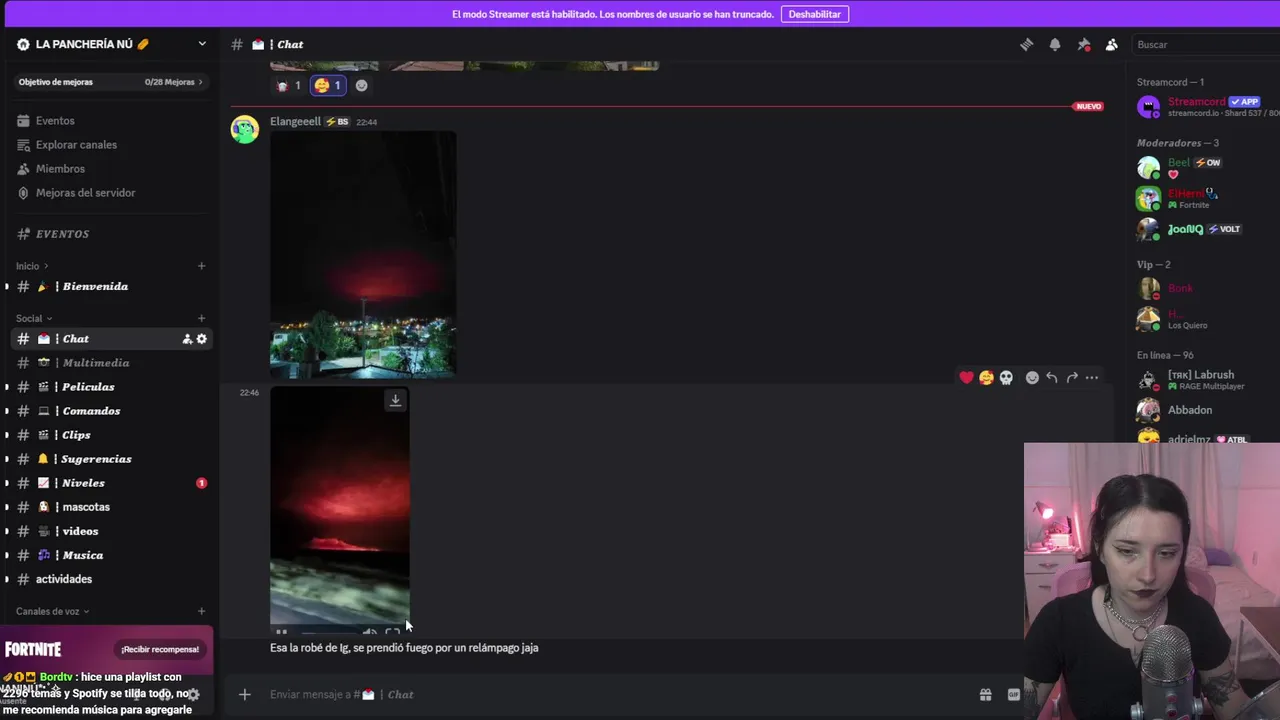Collapse Canales de voz category
The image size is (1280, 720).
[x=52, y=611]
